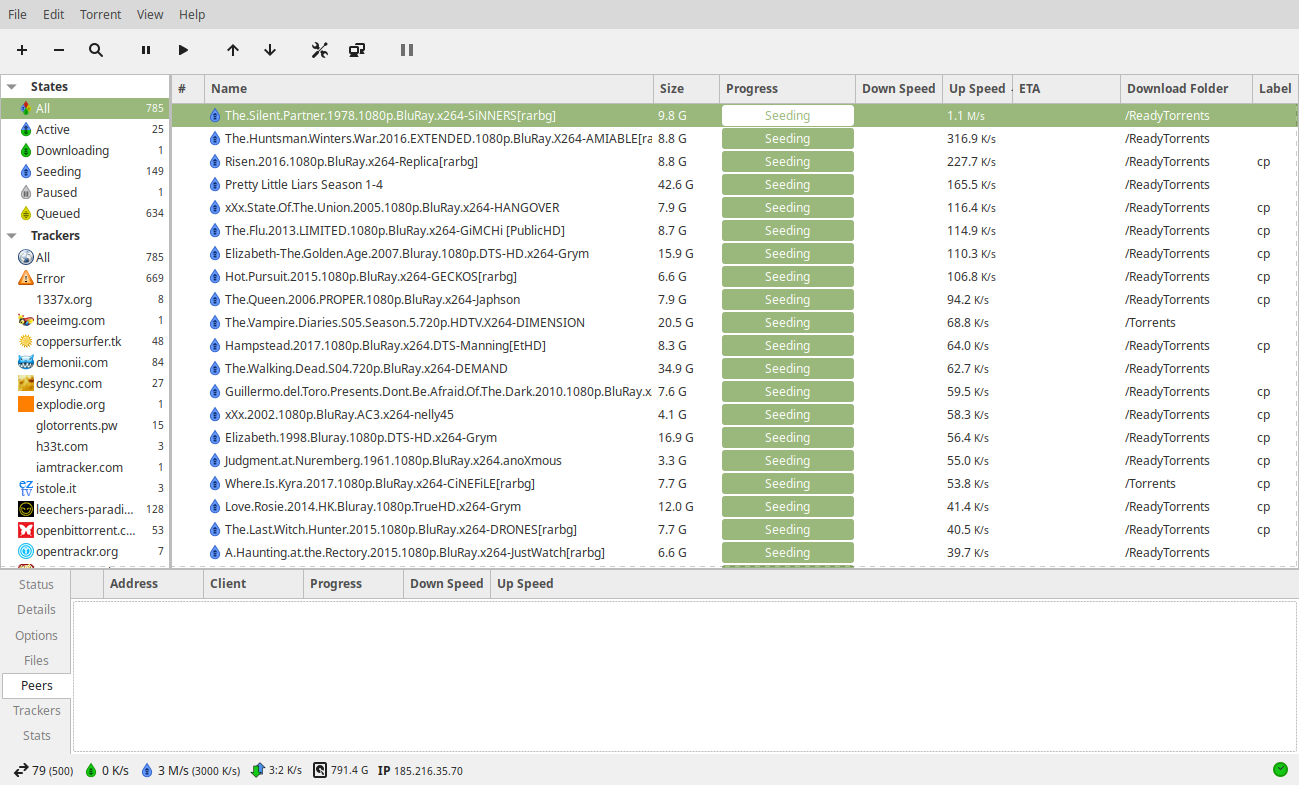Filter by Seeding state
The height and width of the screenshot is (785, 1299).
85,171
